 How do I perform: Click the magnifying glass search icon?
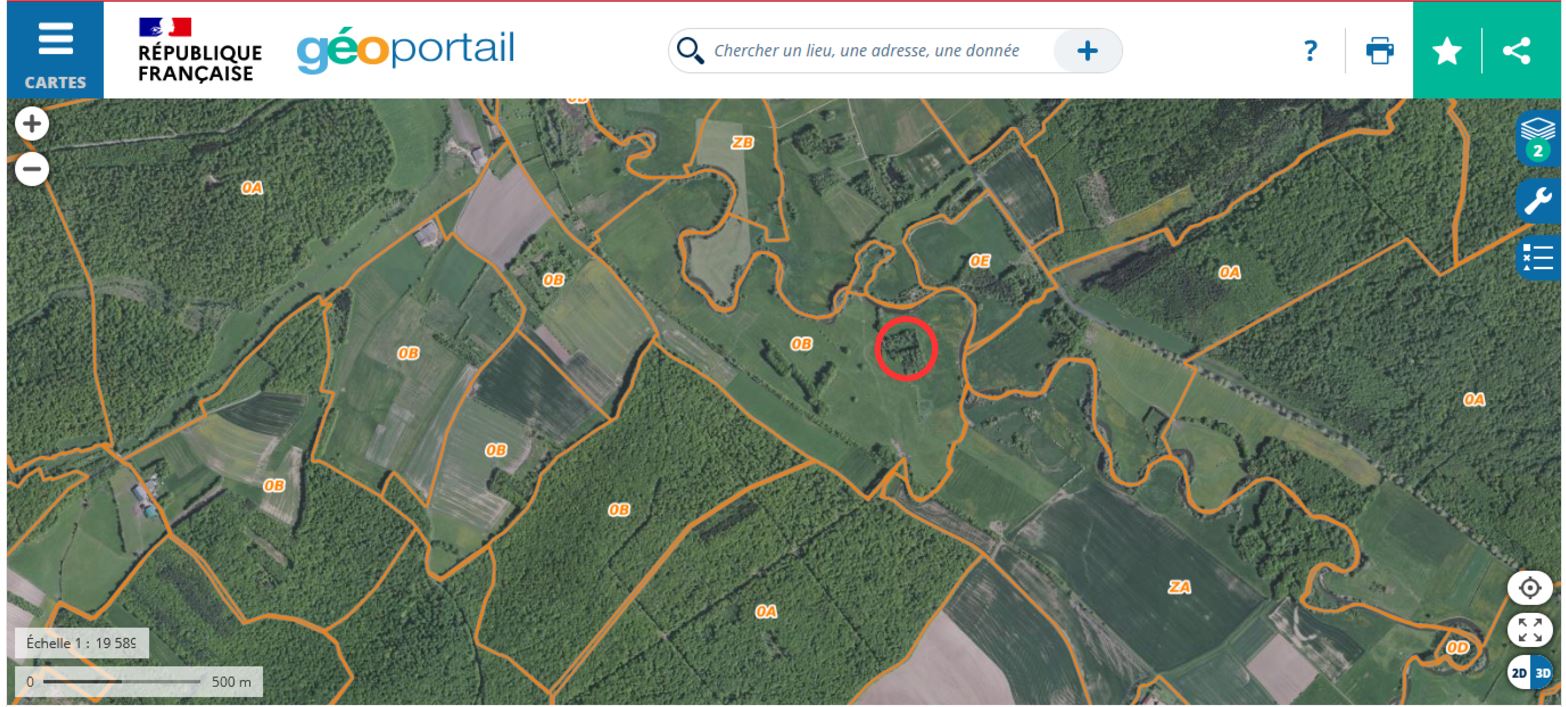(x=690, y=50)
